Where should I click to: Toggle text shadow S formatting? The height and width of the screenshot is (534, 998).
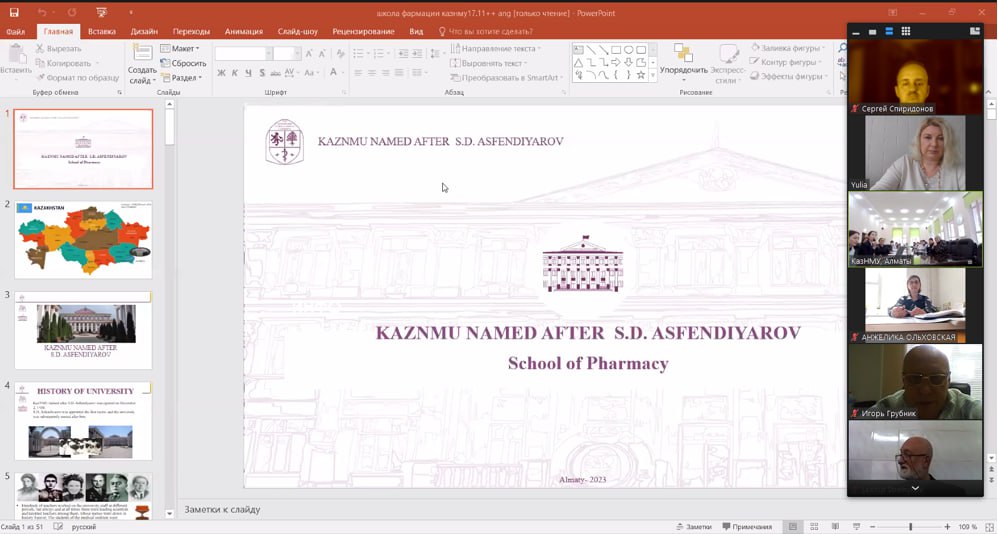click(x=262, y=73)
